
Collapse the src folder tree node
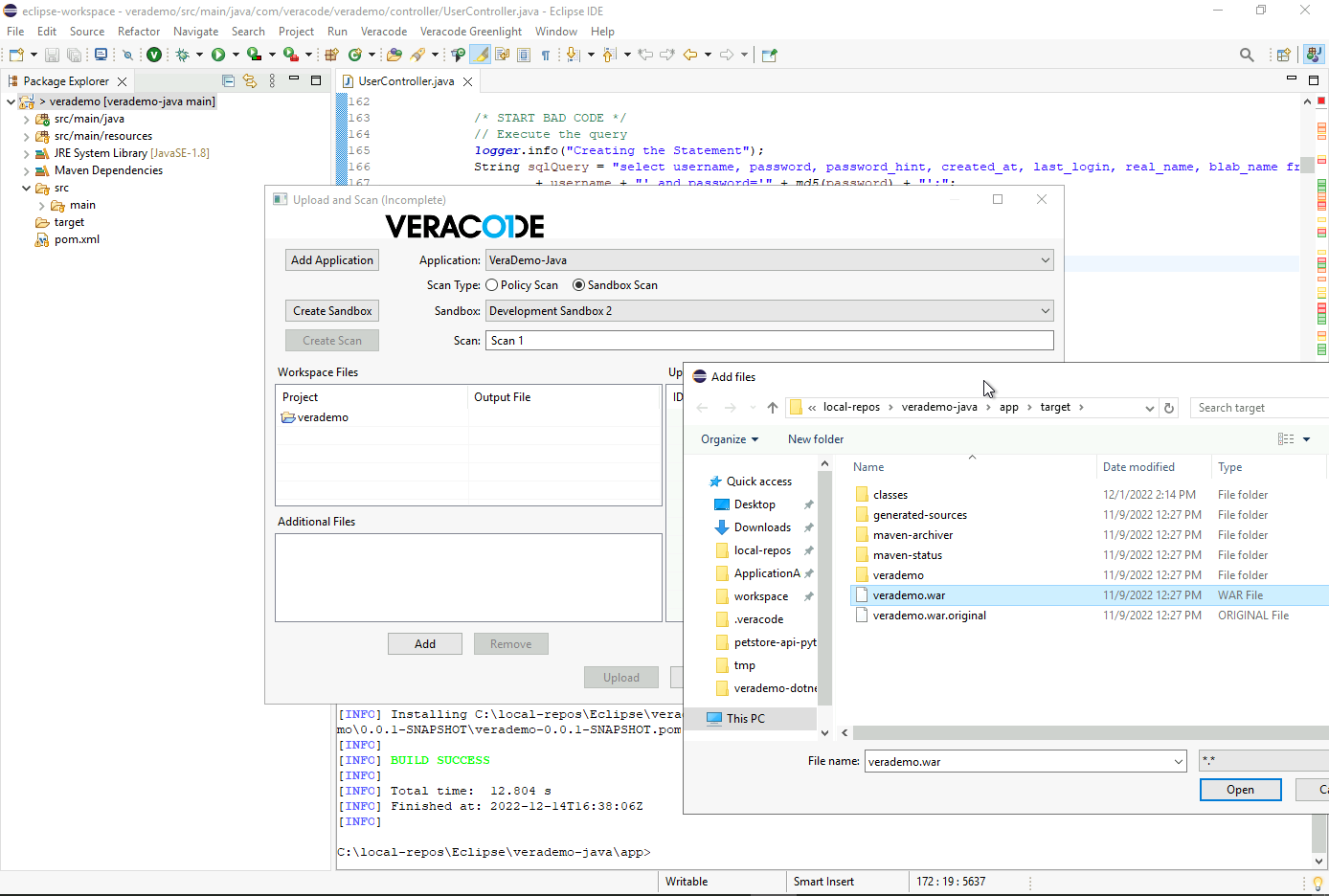pyautogui.click(x=26, y=188)
